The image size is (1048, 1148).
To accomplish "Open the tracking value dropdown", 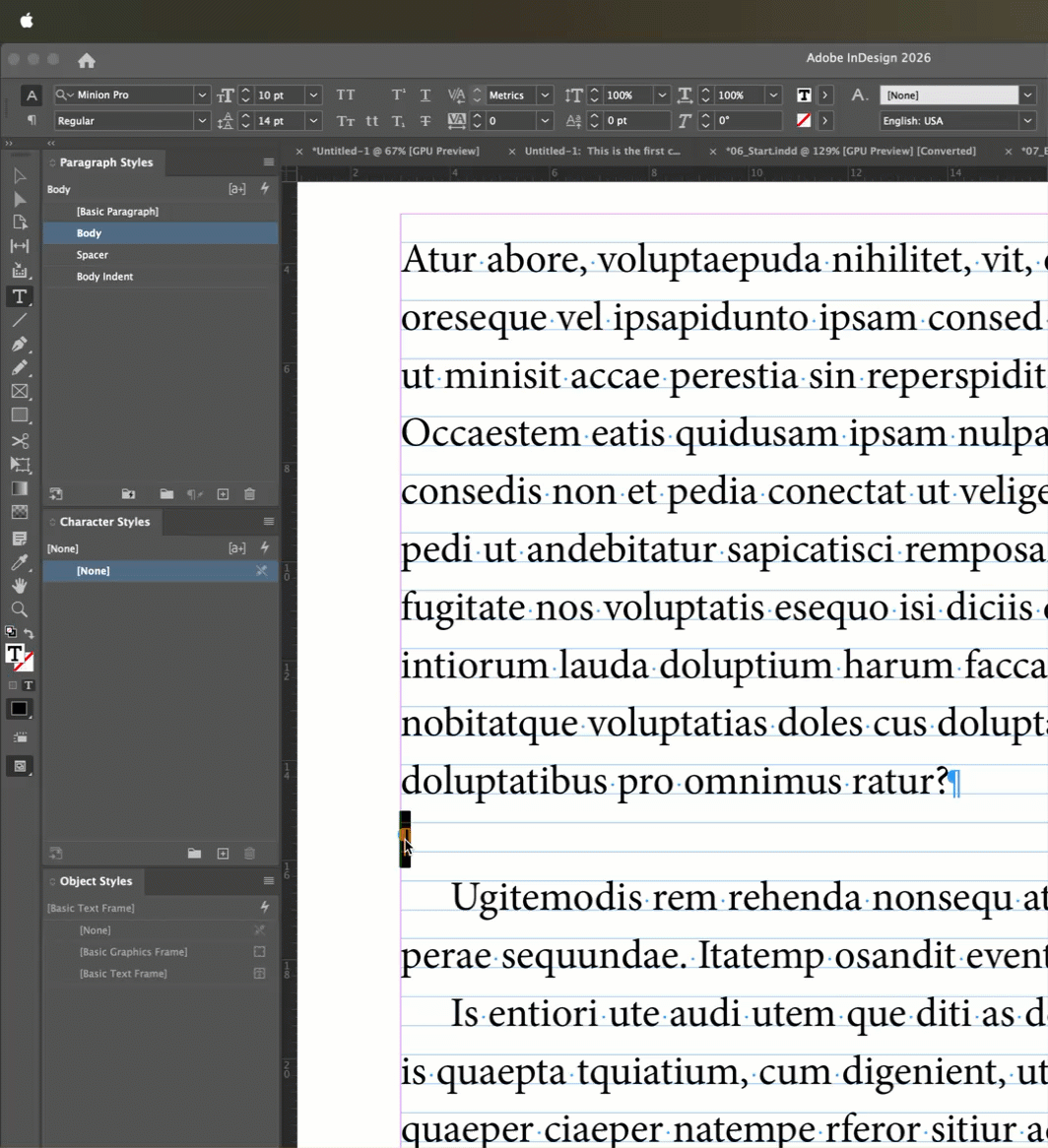I will coord(545,121).
